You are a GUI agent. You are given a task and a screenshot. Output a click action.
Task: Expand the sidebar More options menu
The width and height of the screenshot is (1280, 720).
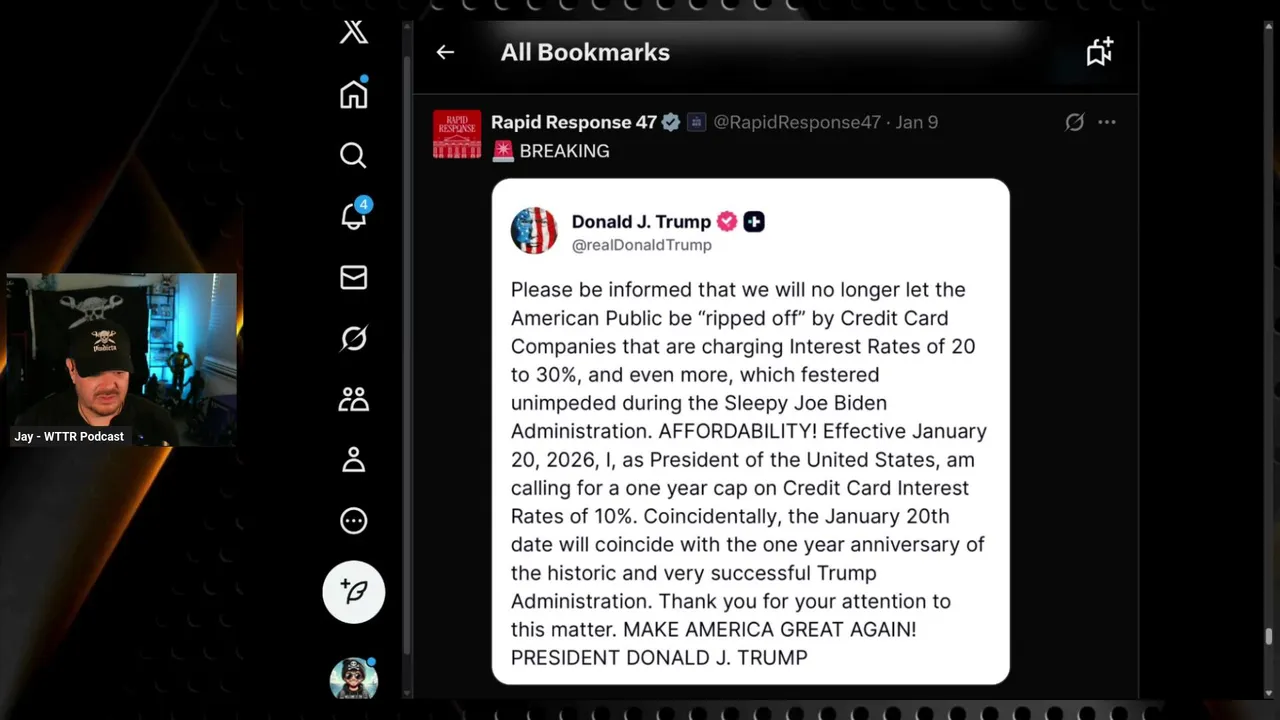[x=354, y=521]
